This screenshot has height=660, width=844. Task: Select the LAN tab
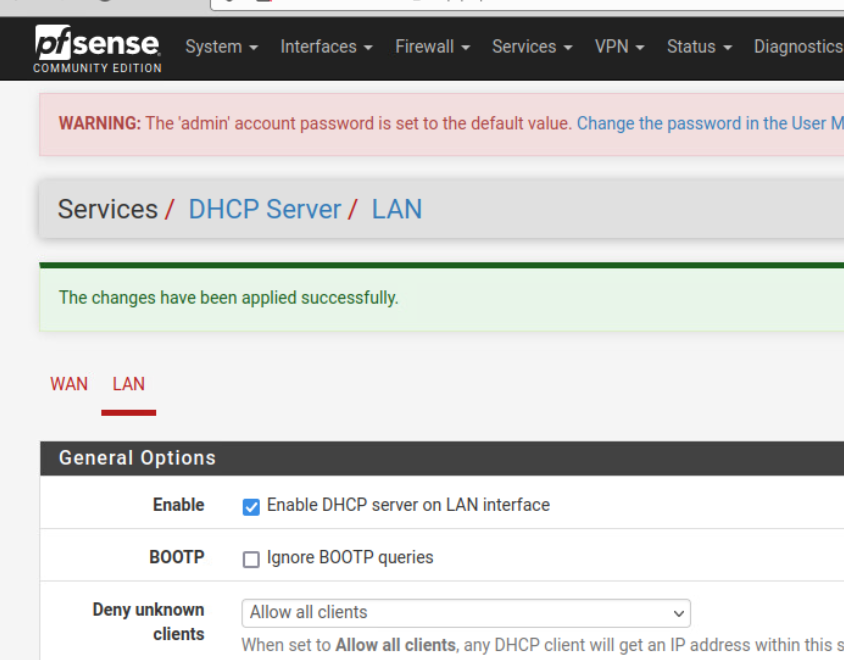click(x=128, y=384)
